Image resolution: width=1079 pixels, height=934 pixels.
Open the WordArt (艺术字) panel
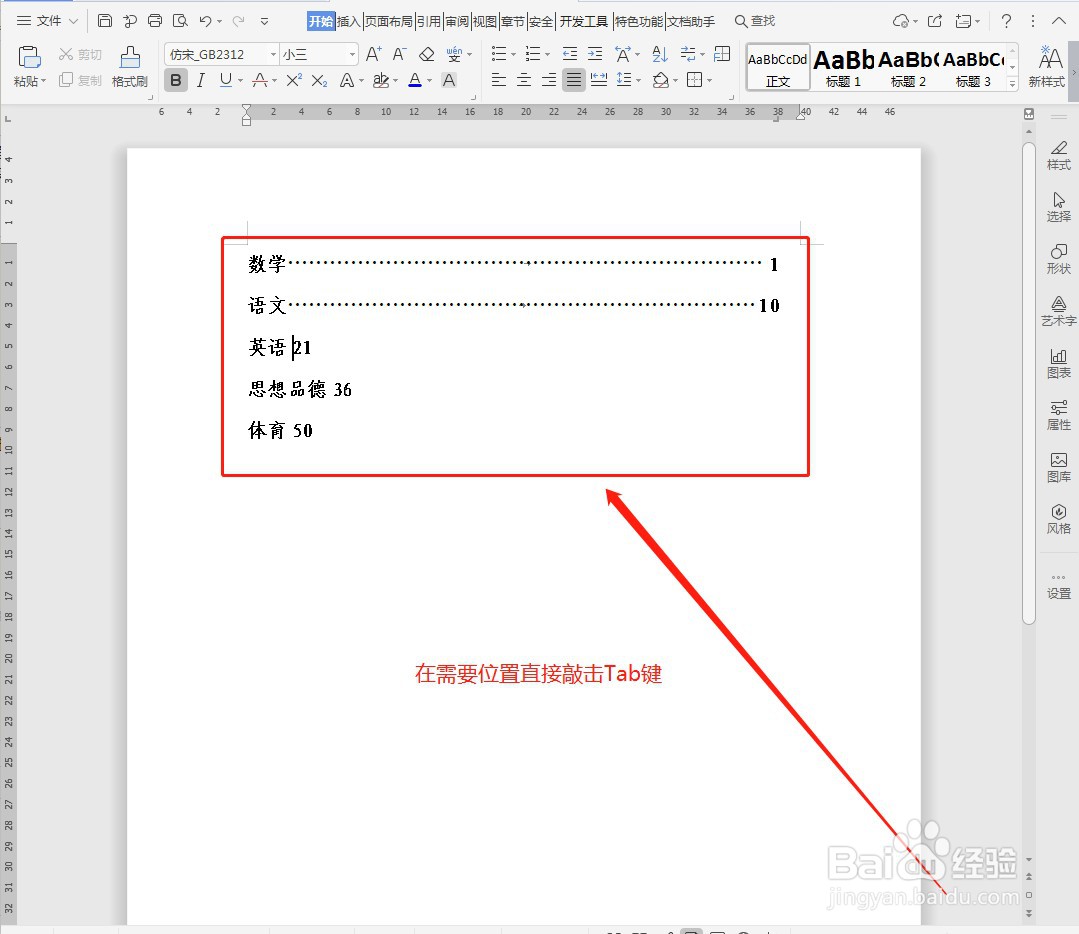point(1057,311)
